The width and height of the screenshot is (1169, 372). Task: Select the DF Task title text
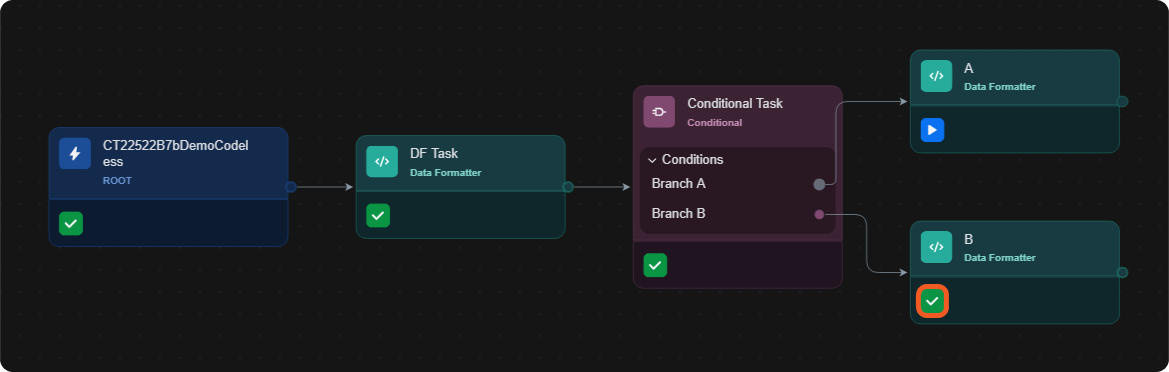point(434,154)
